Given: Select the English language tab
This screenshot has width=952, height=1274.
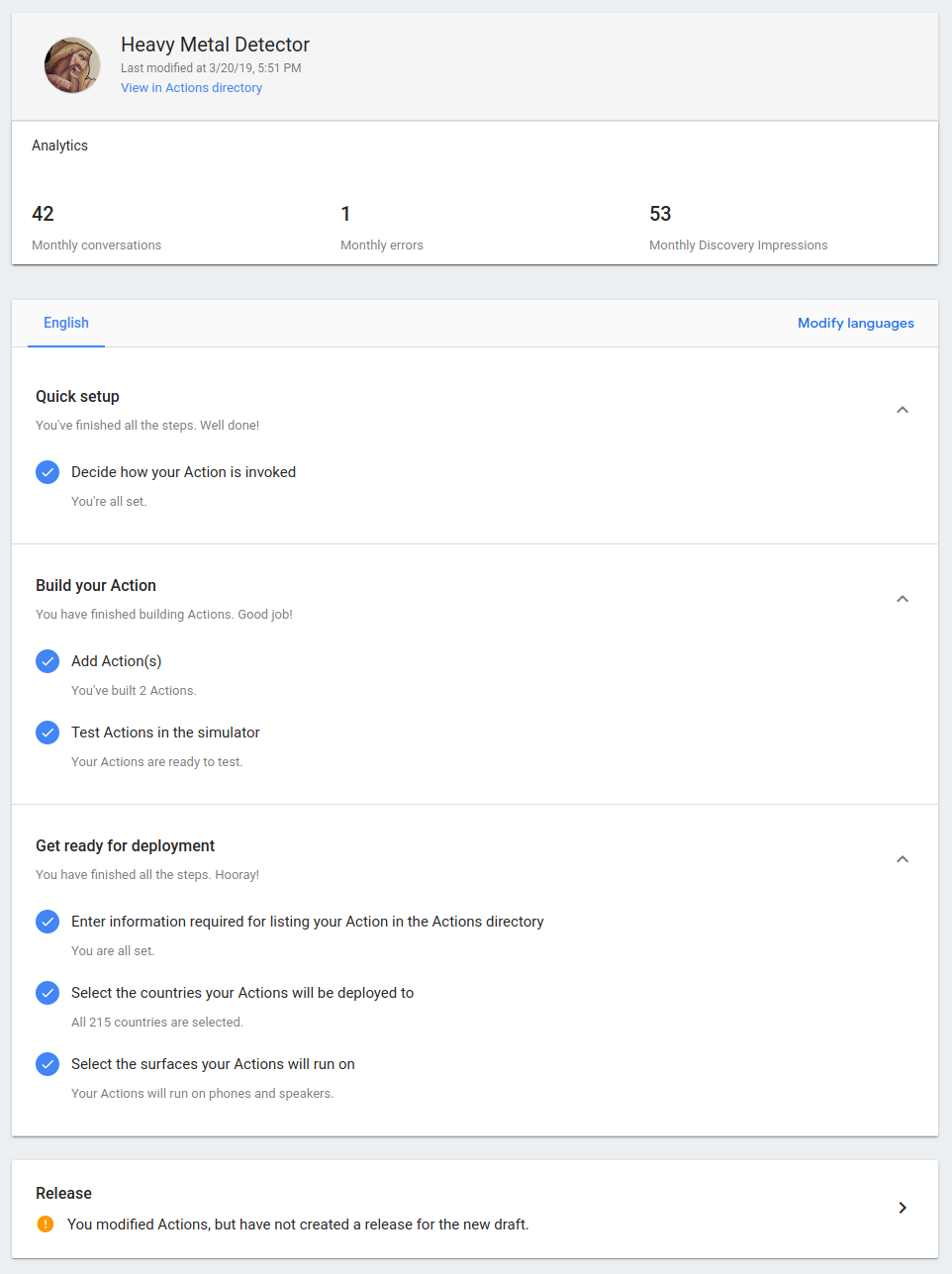Looking at the screenshot, I should coord(66,323).
